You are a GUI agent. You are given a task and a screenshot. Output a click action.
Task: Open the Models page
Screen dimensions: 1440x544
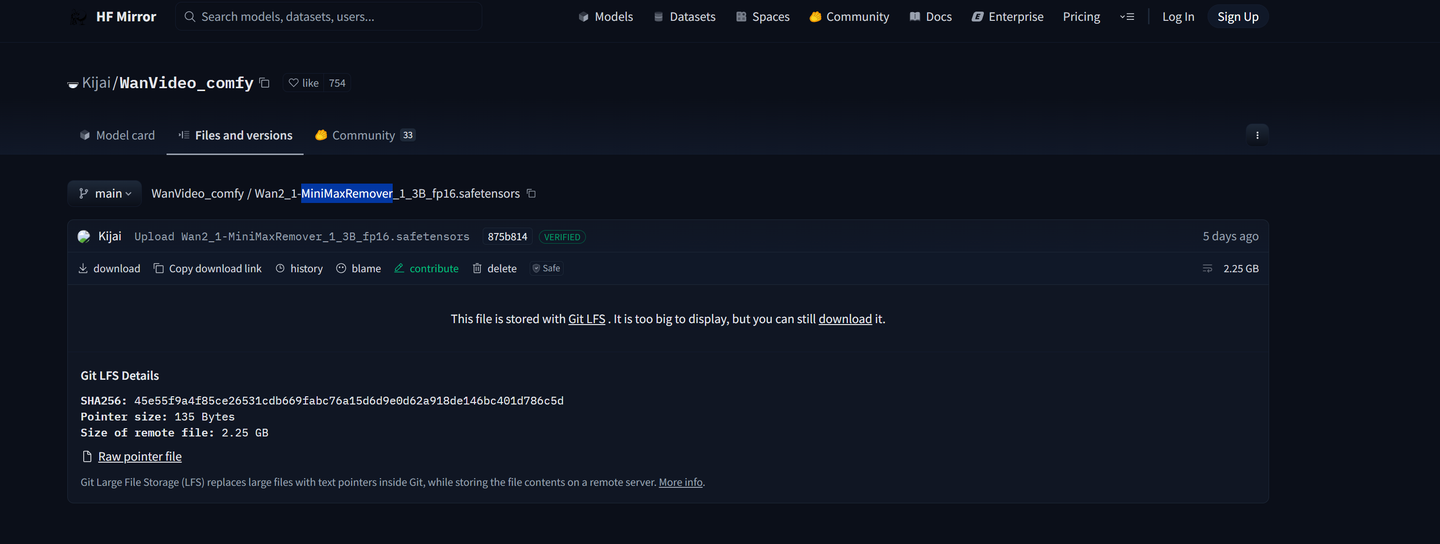(x=605, y=17)
